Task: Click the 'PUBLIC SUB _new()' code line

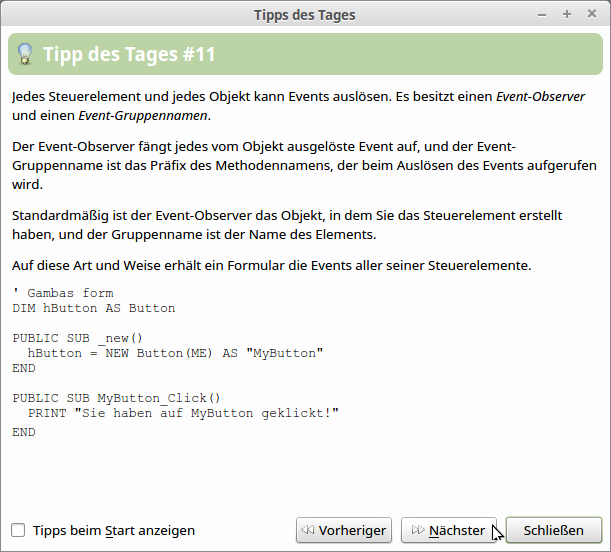Action: coord(78,338)
